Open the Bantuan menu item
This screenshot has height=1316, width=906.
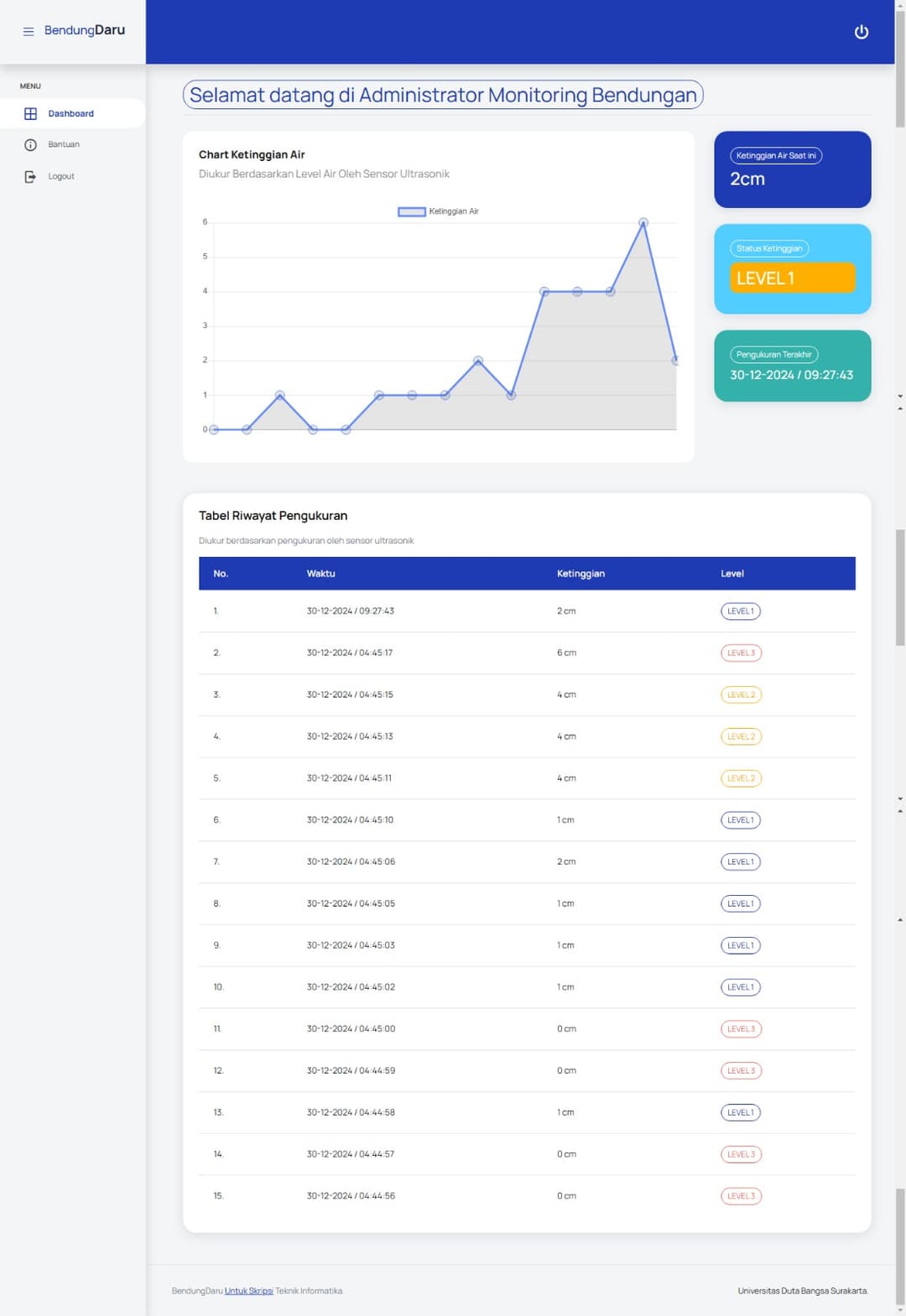64,145
